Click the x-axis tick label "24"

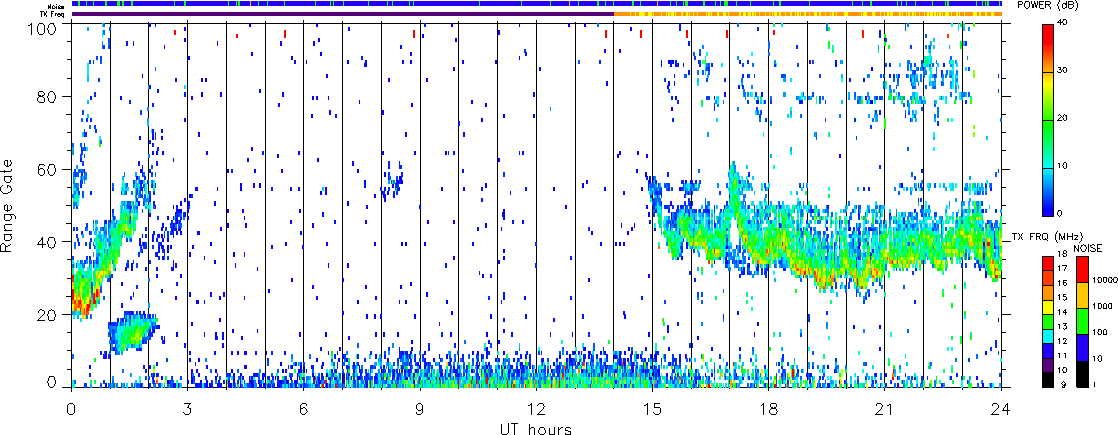pos(1001,409)
